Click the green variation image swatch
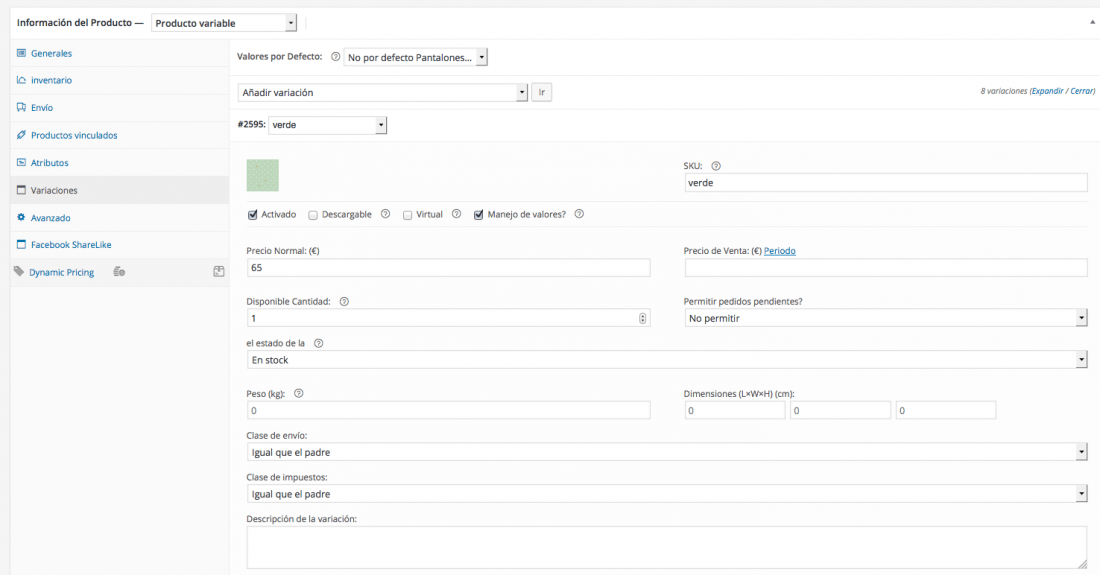This screenshot has width=1100, height=575. [262, 175]
